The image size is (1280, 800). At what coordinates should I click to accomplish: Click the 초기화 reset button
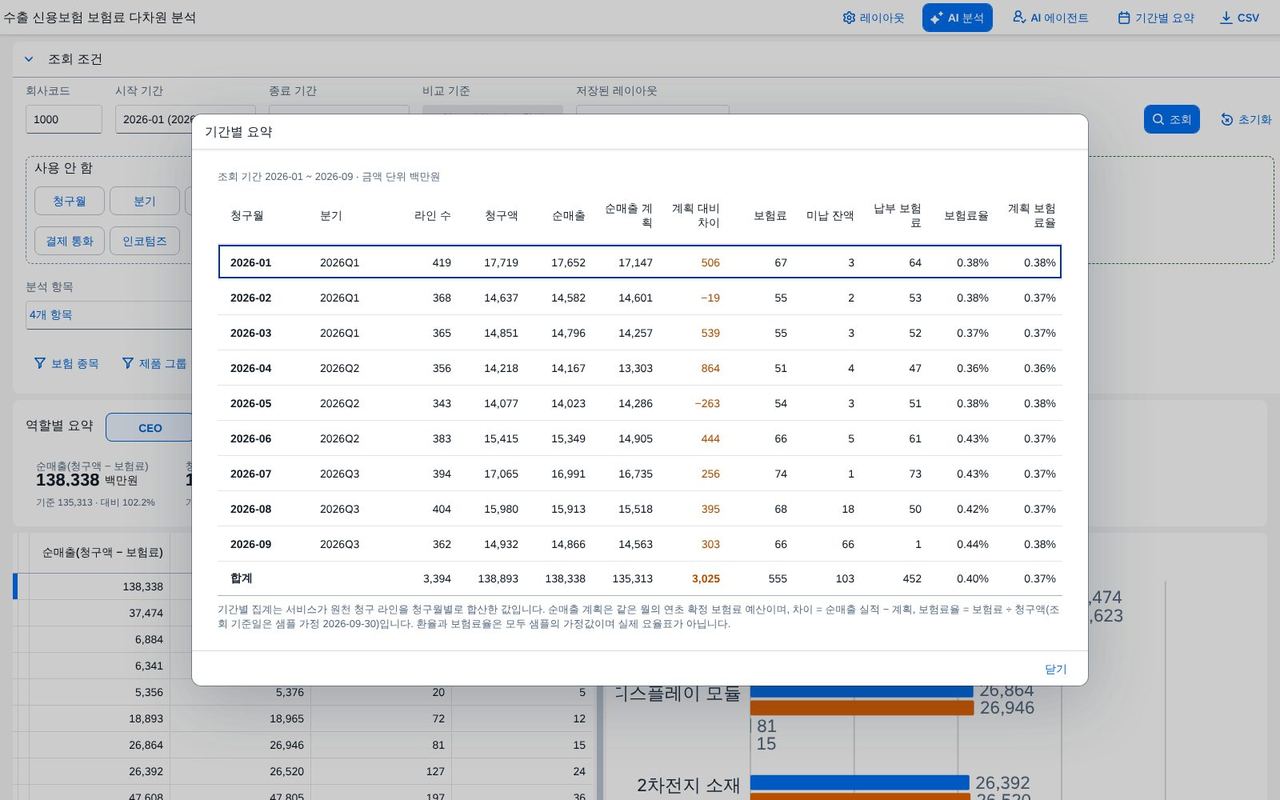tap(1246, 119)
